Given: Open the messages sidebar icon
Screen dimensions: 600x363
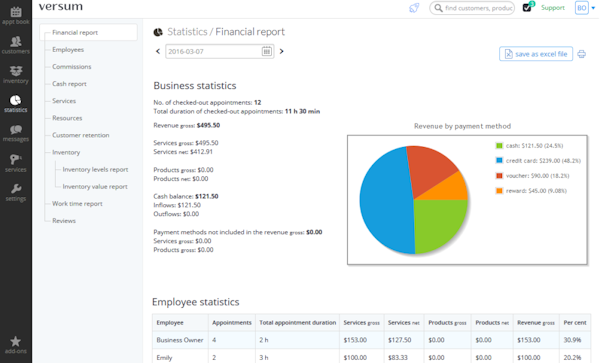Looking at the screenshot, I should coord(16,133).
